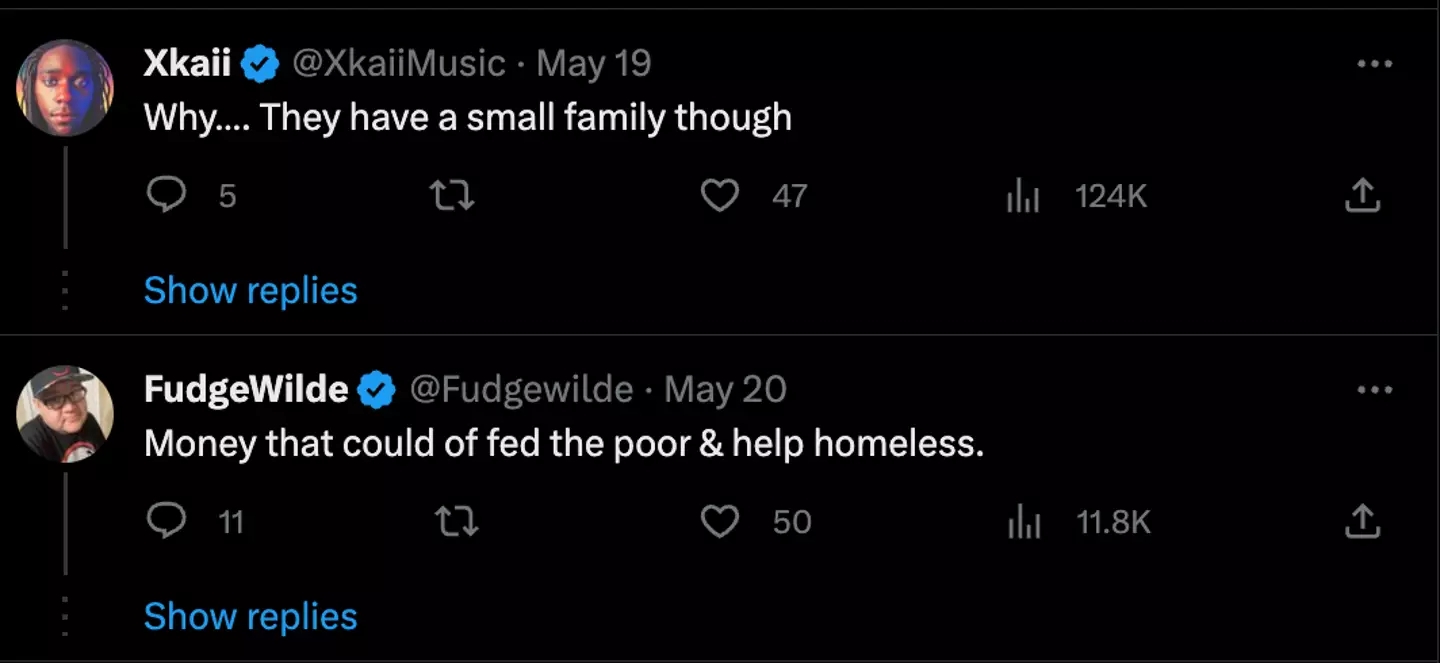This screenshot has width=1440, height=663.
Task: Retweet Xkaii's small family tweet
Action: tap(452, 196)
